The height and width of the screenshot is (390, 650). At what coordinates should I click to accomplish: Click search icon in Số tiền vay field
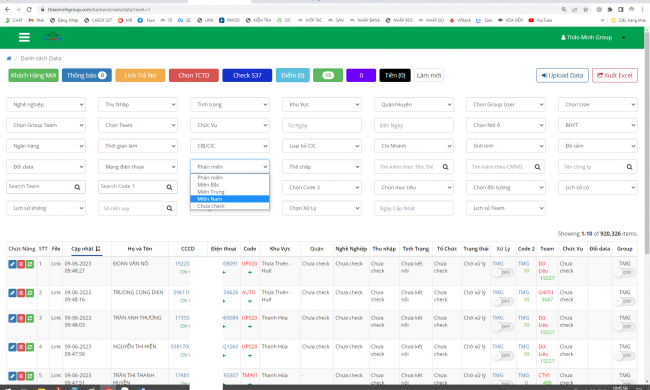click(169, 208)
